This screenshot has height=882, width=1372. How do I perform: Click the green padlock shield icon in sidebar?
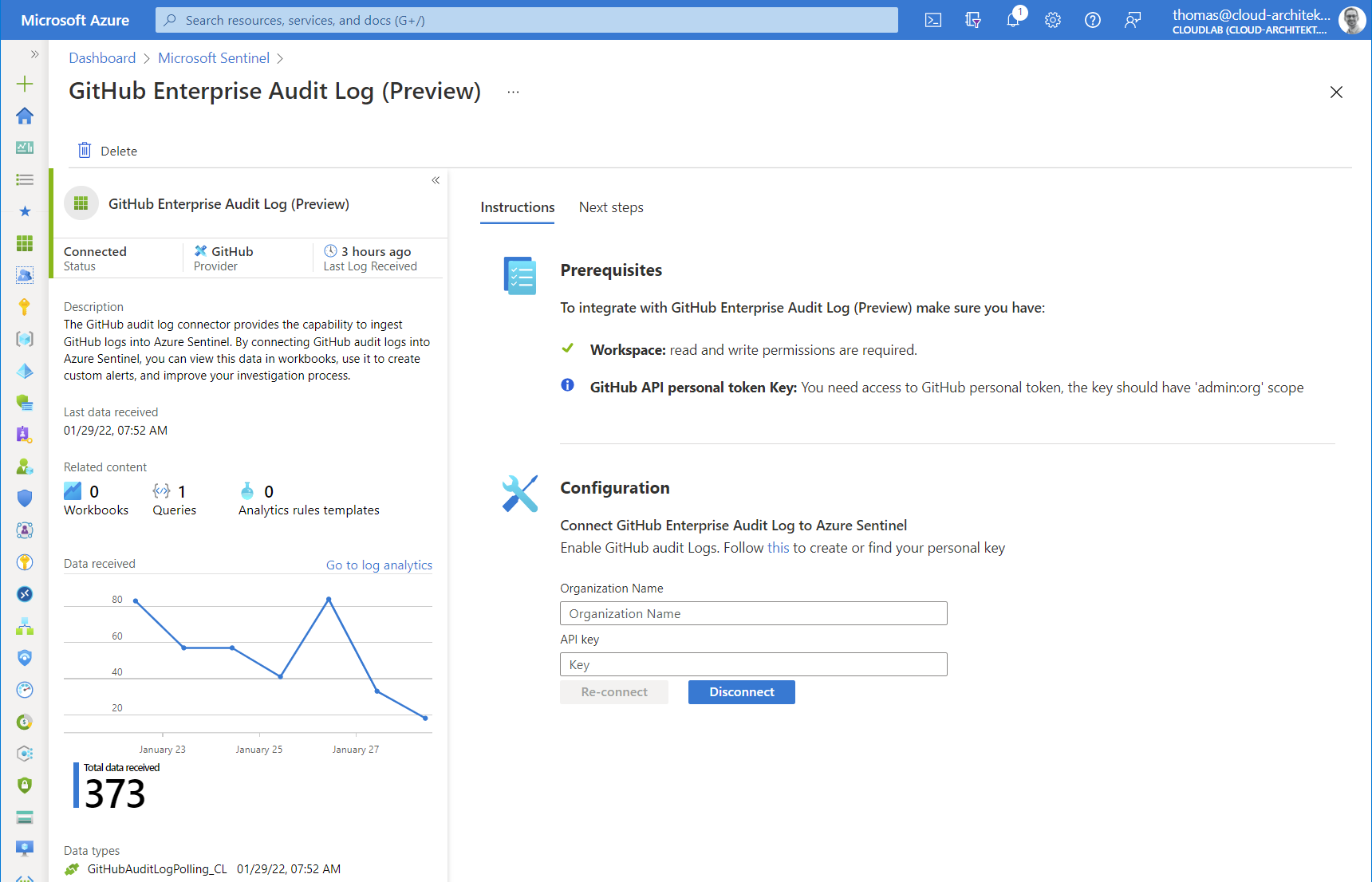pyautogui.click(x=25, y=786)
